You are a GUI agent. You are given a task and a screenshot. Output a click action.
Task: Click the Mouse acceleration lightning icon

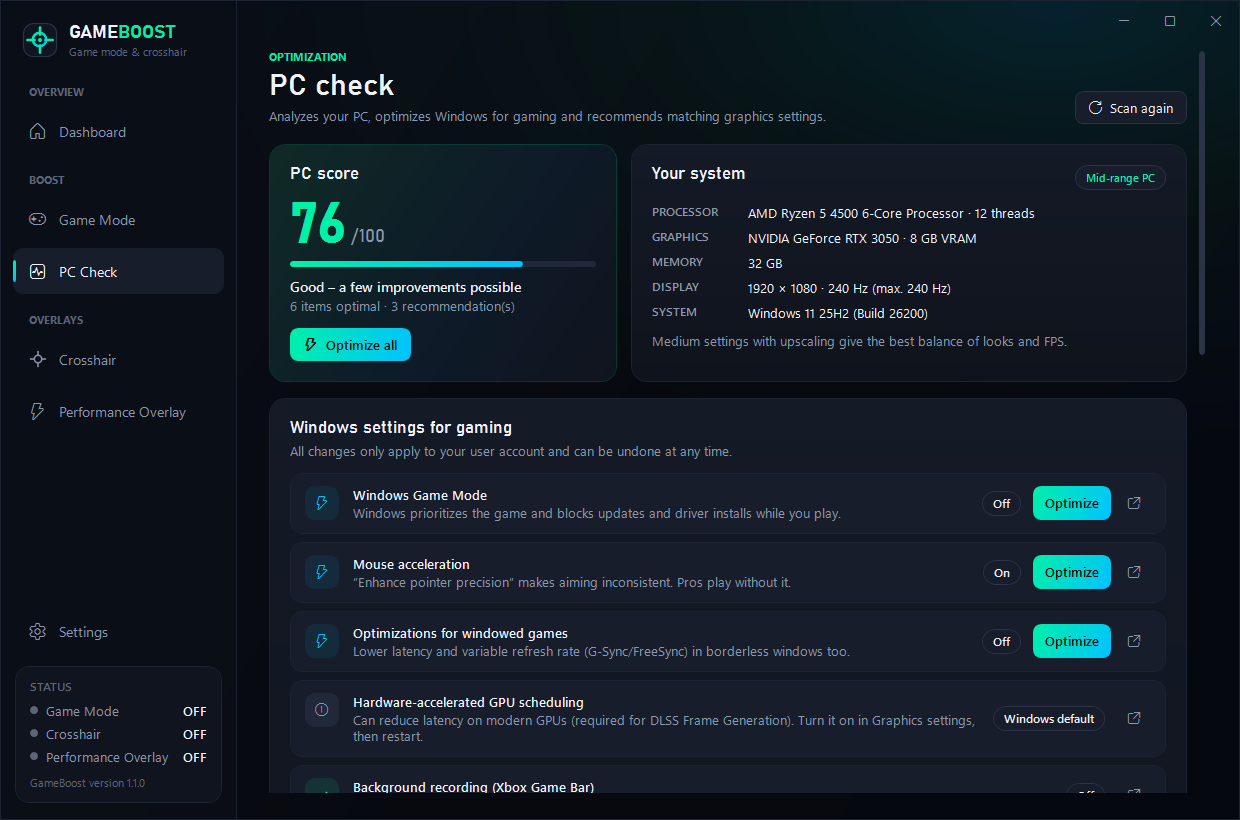pos(322,573)
